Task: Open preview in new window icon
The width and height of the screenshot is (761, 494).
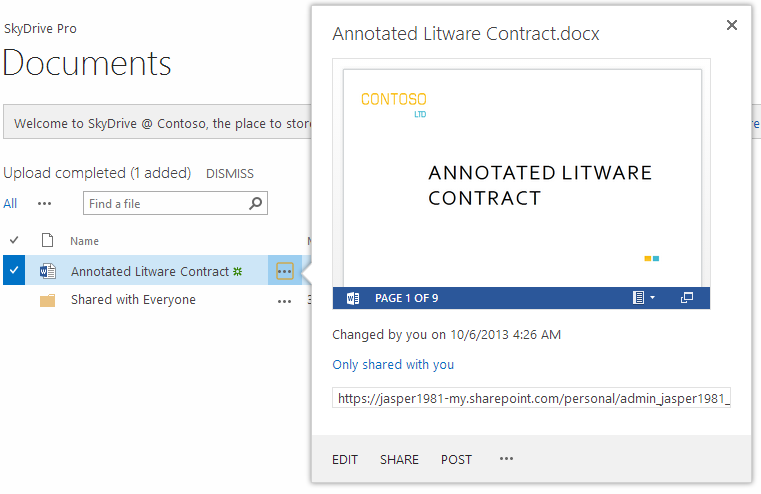Action: coord(687,297)
